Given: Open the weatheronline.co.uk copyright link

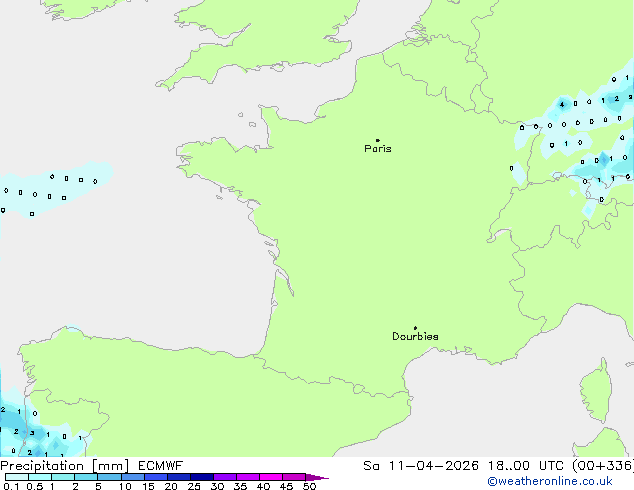Looking at the screenshot, I should (550, 481).
